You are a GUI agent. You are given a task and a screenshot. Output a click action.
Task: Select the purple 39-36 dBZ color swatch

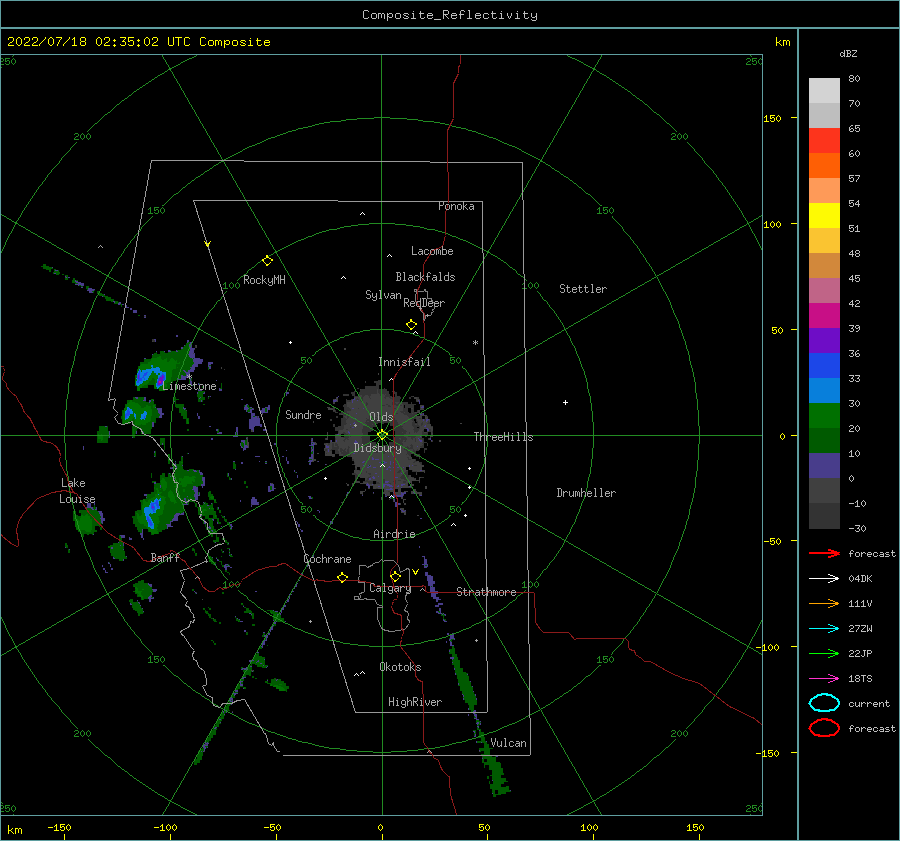[824, 341]
